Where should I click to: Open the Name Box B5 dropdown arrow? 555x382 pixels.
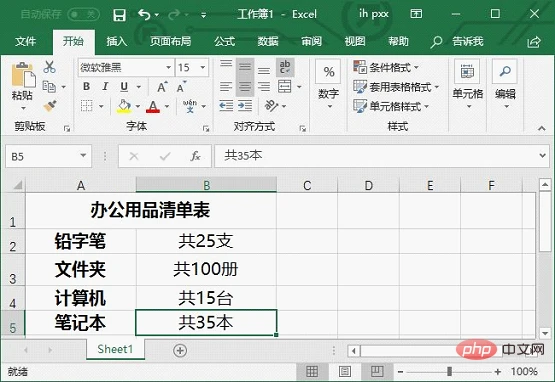[x=83, y=156]
